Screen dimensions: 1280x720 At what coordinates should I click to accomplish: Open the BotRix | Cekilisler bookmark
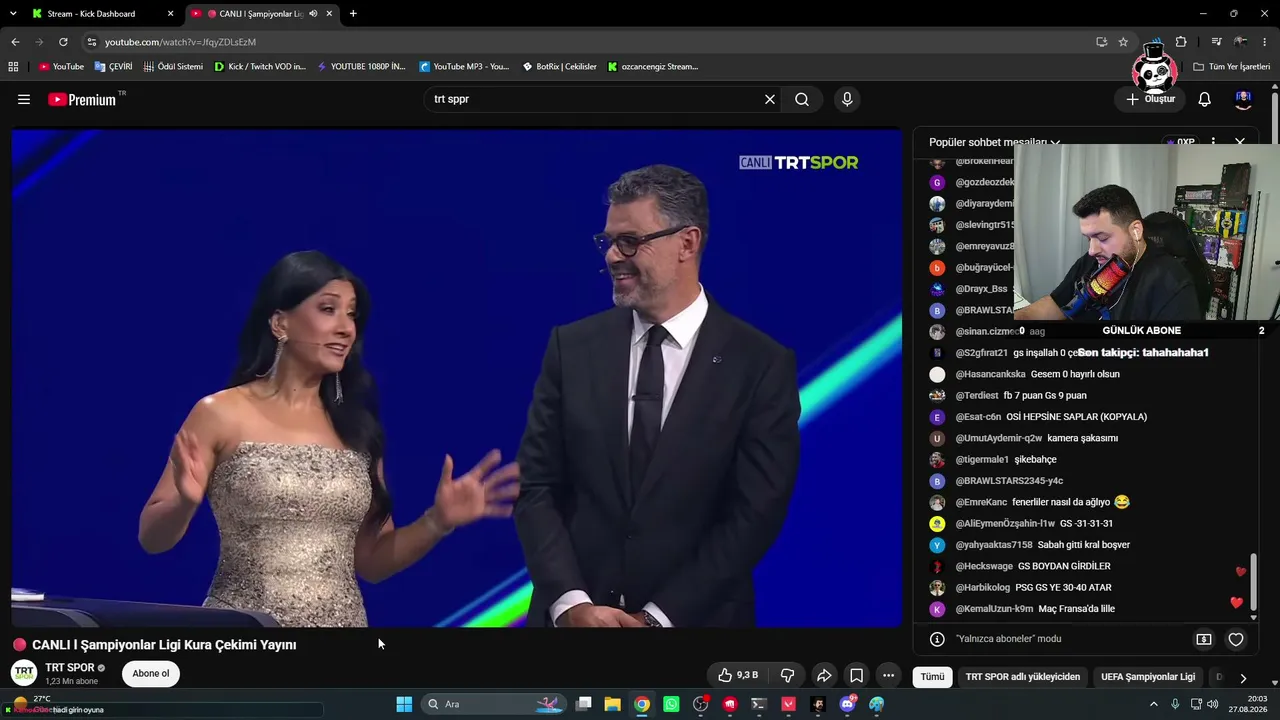click(559, 67)
